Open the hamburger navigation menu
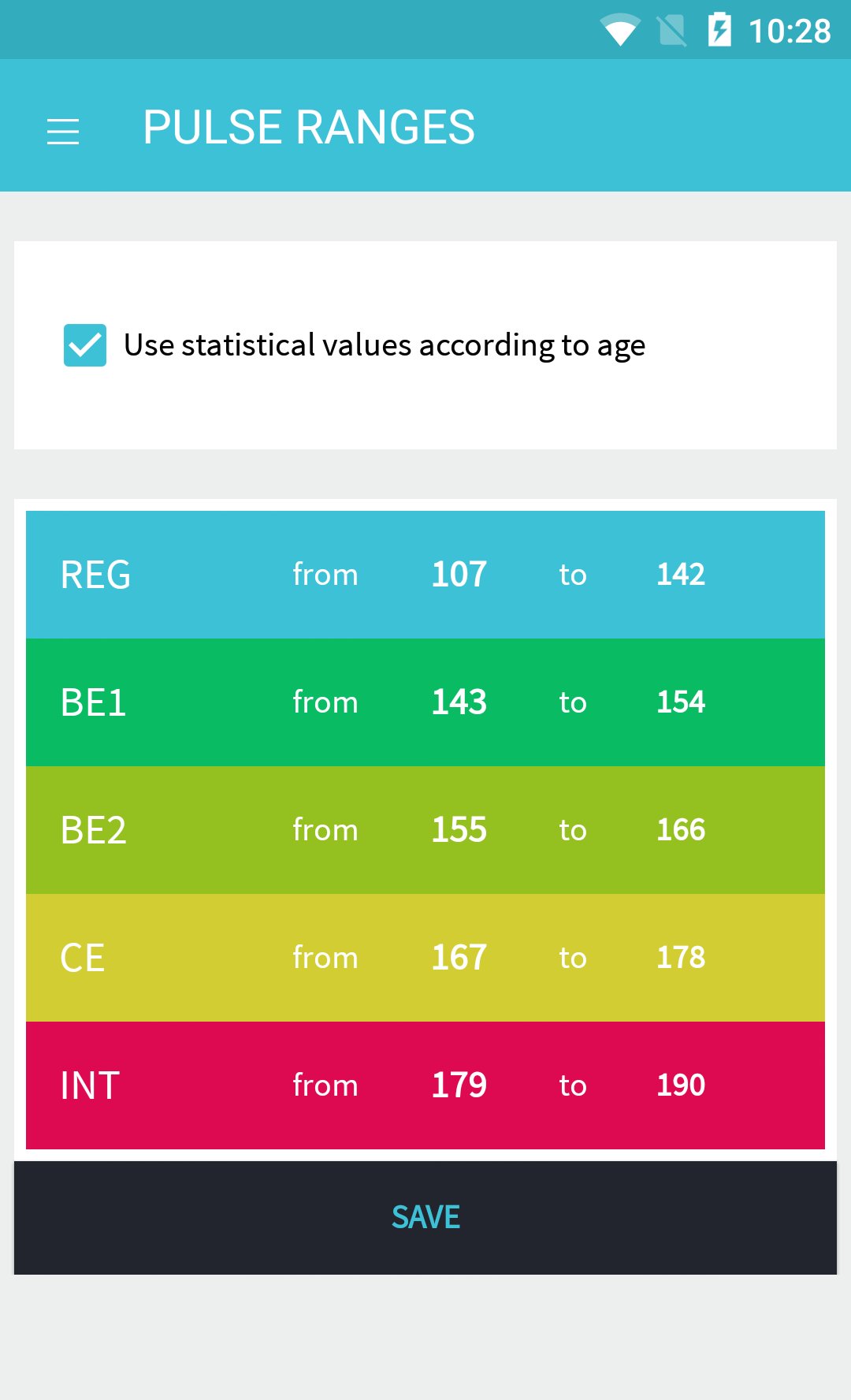The image size is (851, 1400). tap(63, 131)
